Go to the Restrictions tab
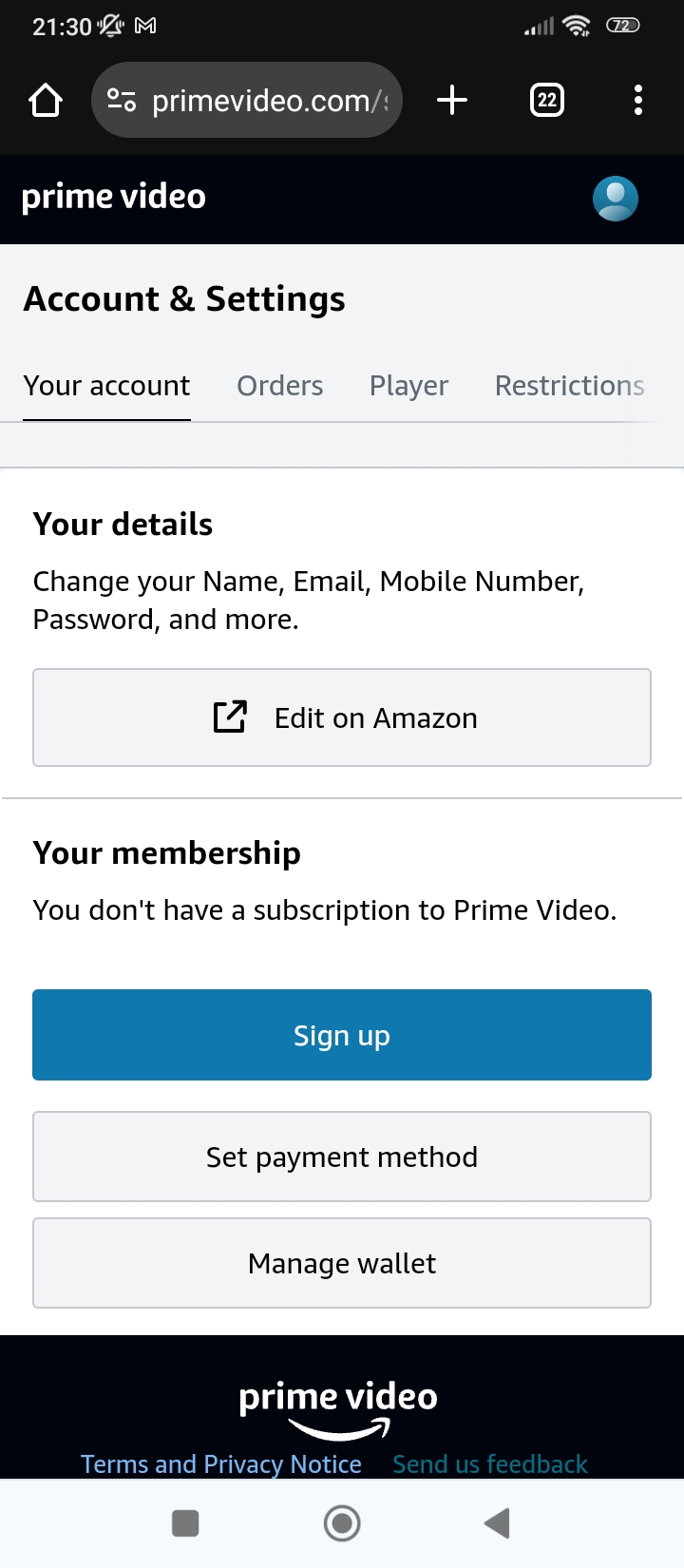Image resolution: width=684 pixels, height=1568 pixels. (x=569, y=386)
